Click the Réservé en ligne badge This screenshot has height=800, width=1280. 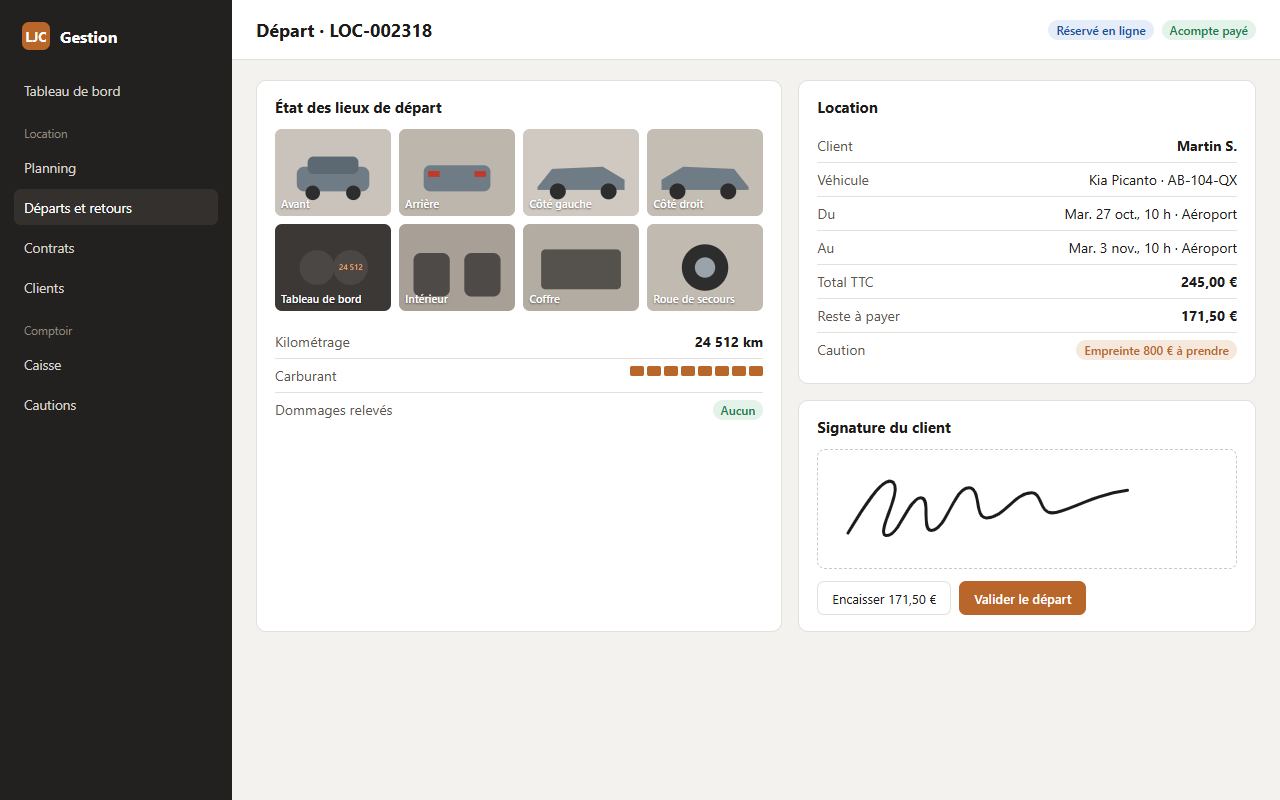click(1101, 31)
